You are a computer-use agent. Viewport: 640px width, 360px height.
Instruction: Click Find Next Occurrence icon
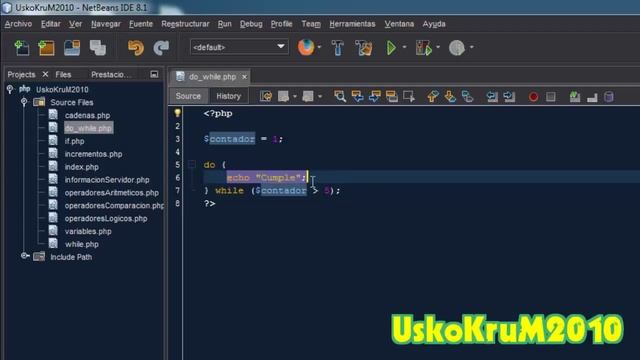374,96
